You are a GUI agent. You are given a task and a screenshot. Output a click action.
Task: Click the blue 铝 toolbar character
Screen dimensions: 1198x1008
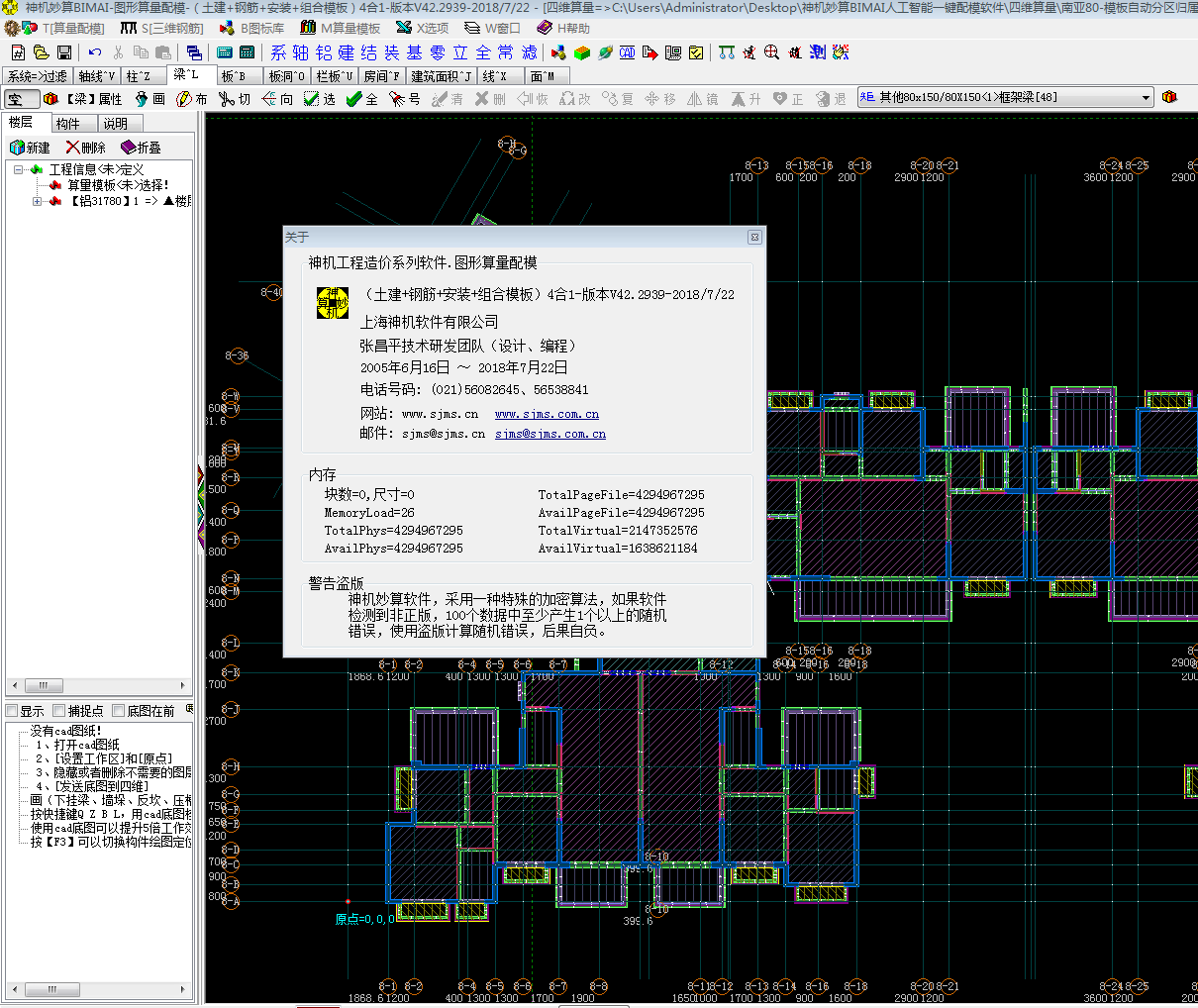tap(324, 52)
